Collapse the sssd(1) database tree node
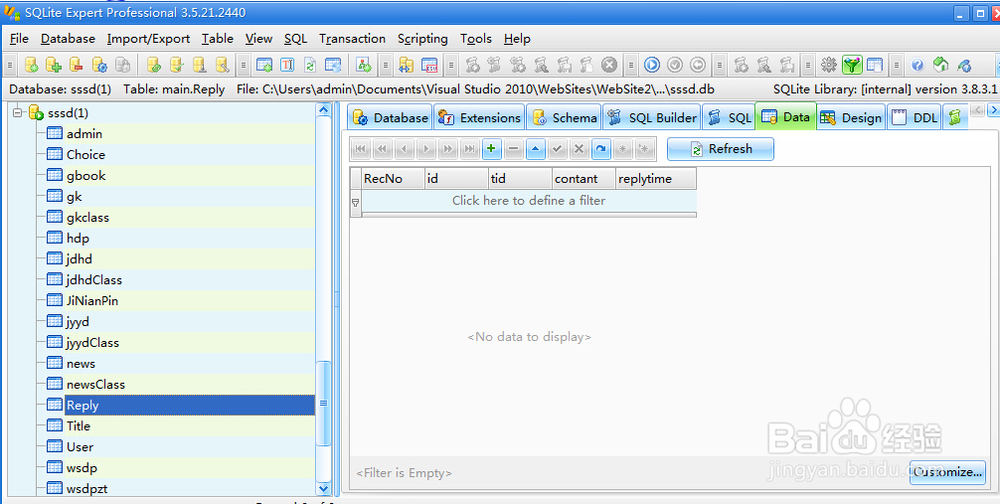The width and height of the screenshot is (1000, 504). 17,113
